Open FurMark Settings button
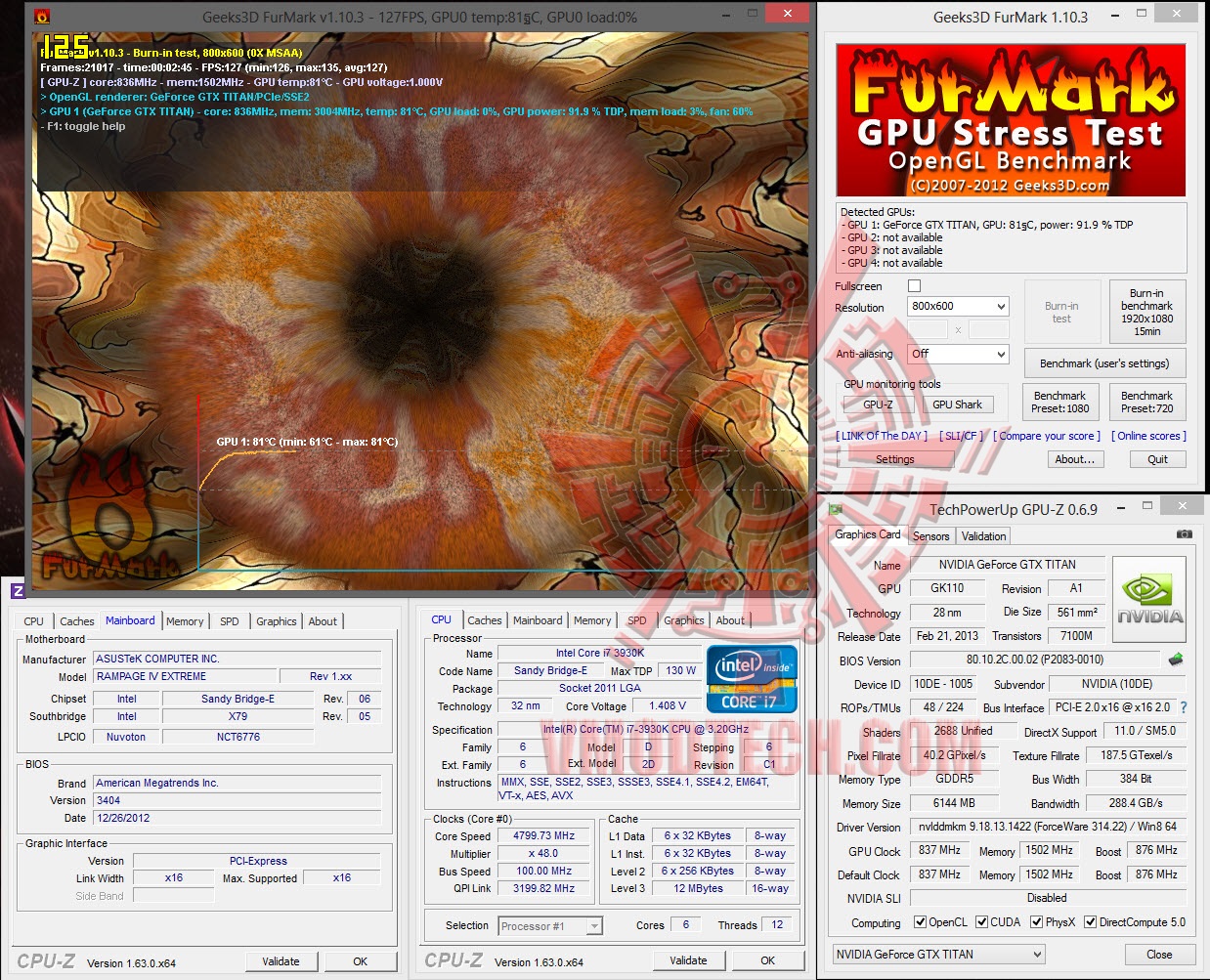1210x980 pixels. (894, 459)
